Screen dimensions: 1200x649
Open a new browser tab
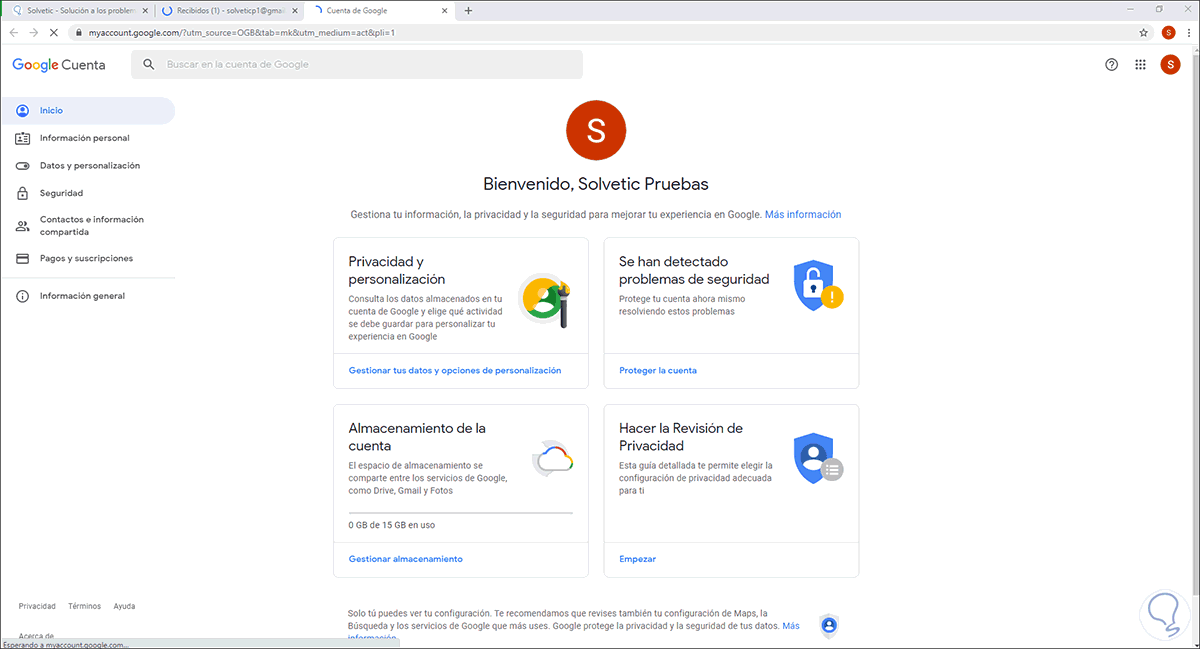pyautogui.click(x=468, y=10)
